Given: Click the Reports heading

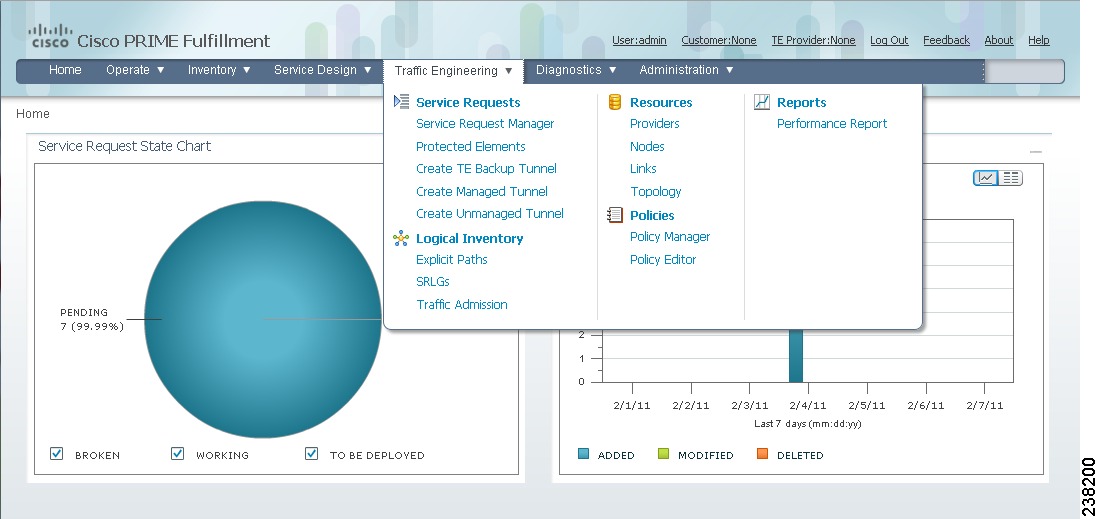Looking at the screenshot, I should [x=801, y=103].
